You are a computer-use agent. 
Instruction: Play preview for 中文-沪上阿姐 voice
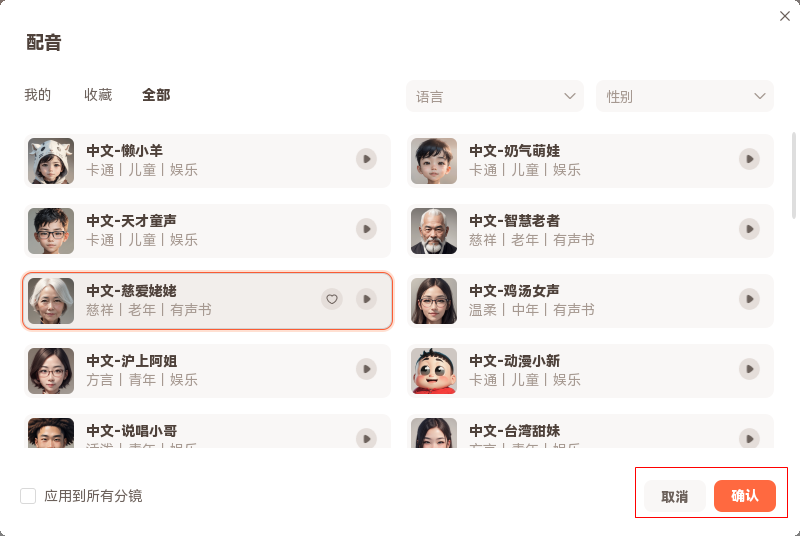366,369
